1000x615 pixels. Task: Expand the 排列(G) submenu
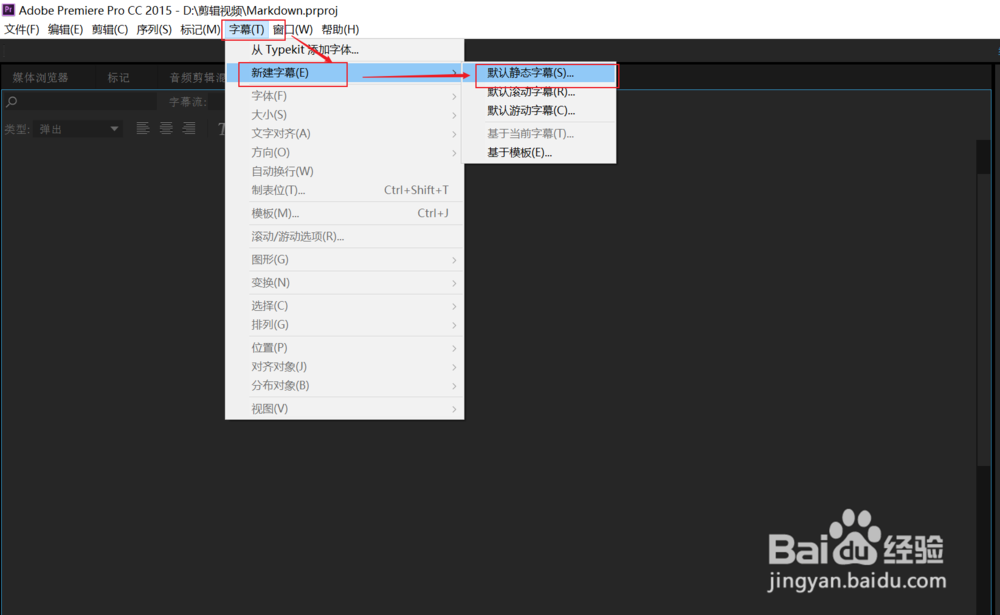coord(344,325)
